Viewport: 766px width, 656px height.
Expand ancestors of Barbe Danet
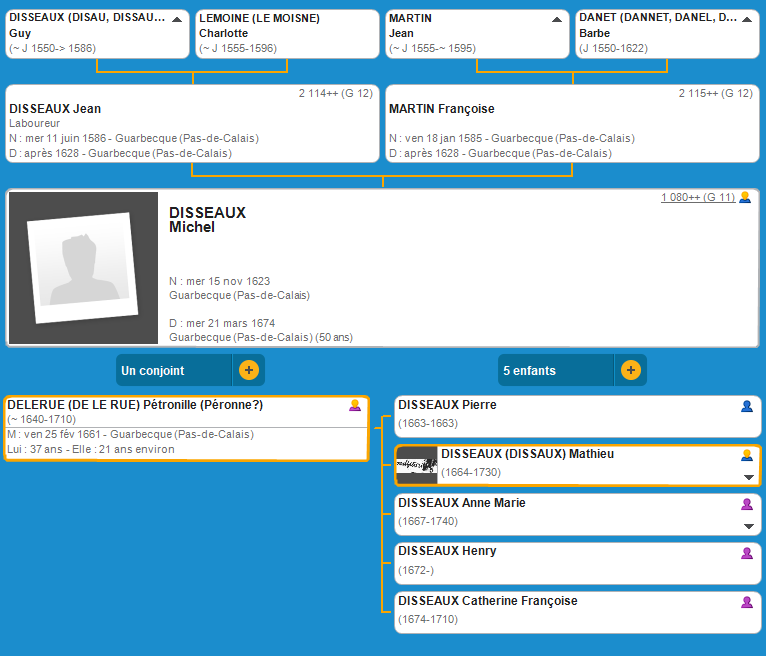(747, 19)
